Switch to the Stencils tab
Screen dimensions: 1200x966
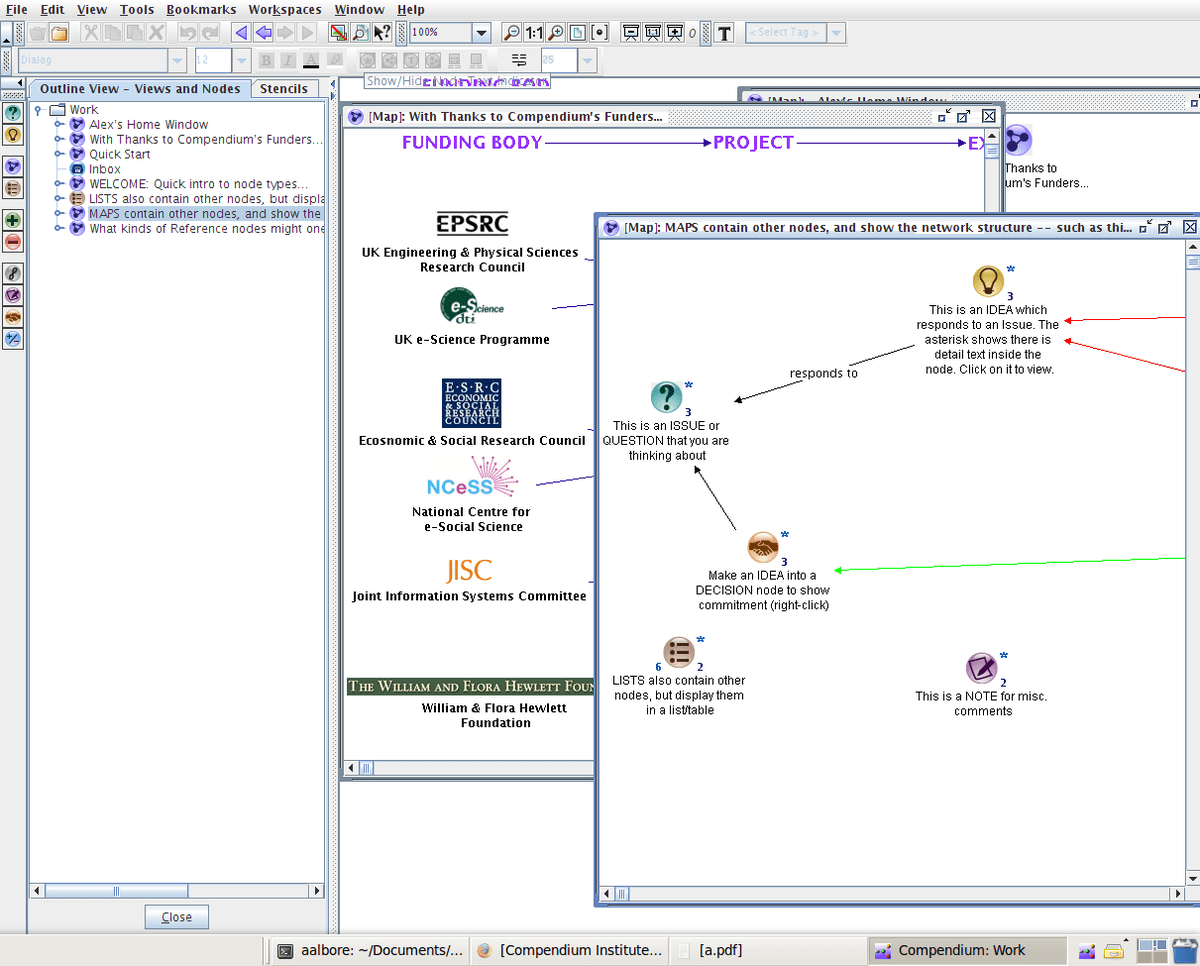[x=285, y=88]
